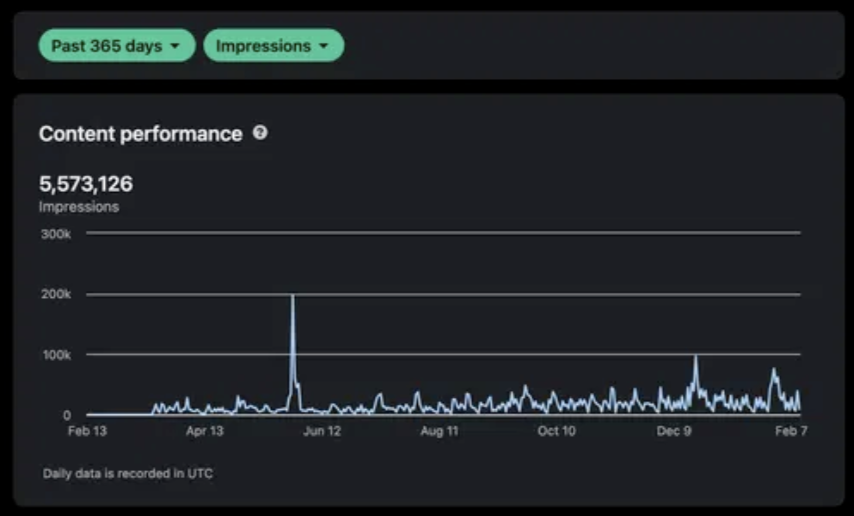854x516 pixels.
Task: Open the Past 365 days dropdown
Action: point(116,46)
